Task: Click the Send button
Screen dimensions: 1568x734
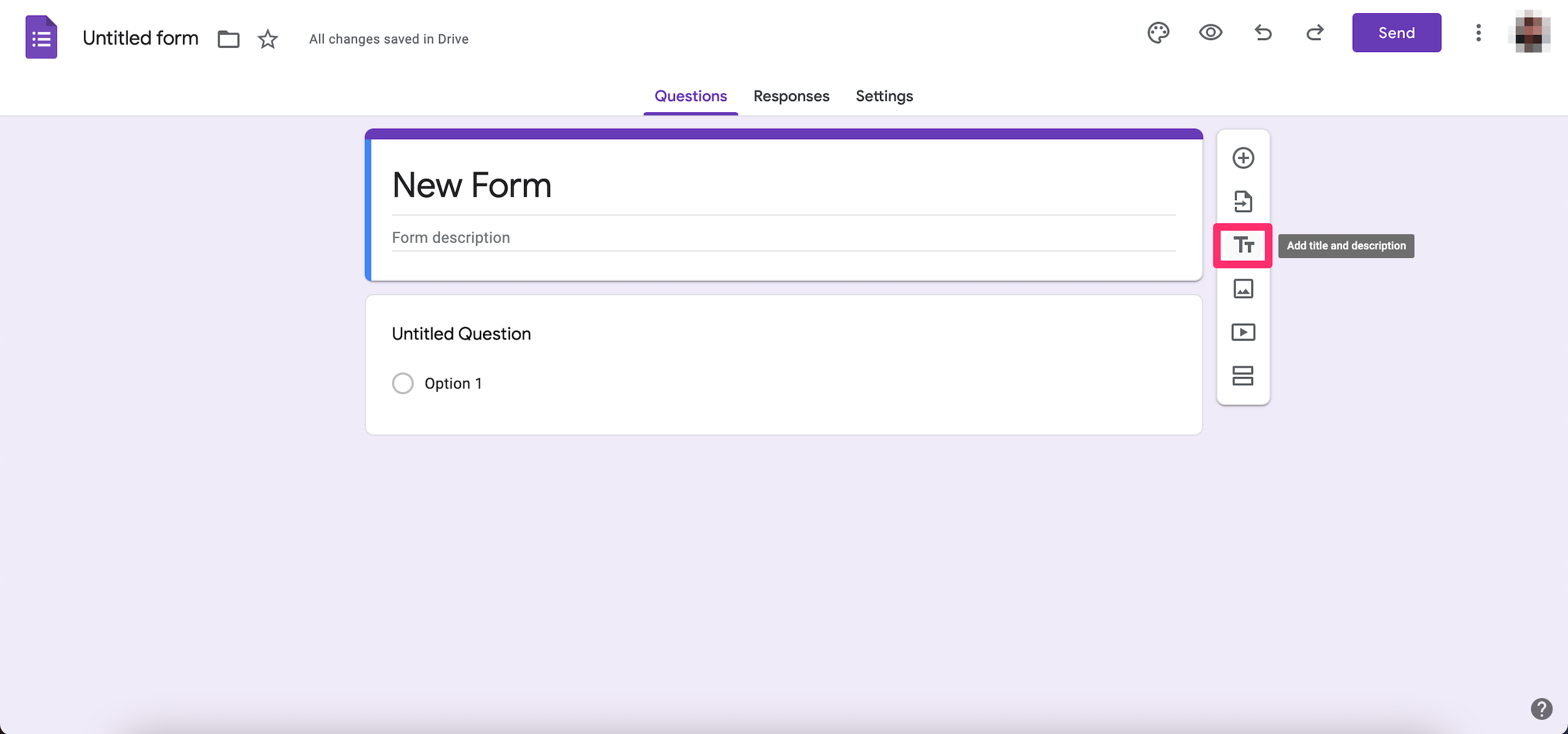Action: (1397, 32)
